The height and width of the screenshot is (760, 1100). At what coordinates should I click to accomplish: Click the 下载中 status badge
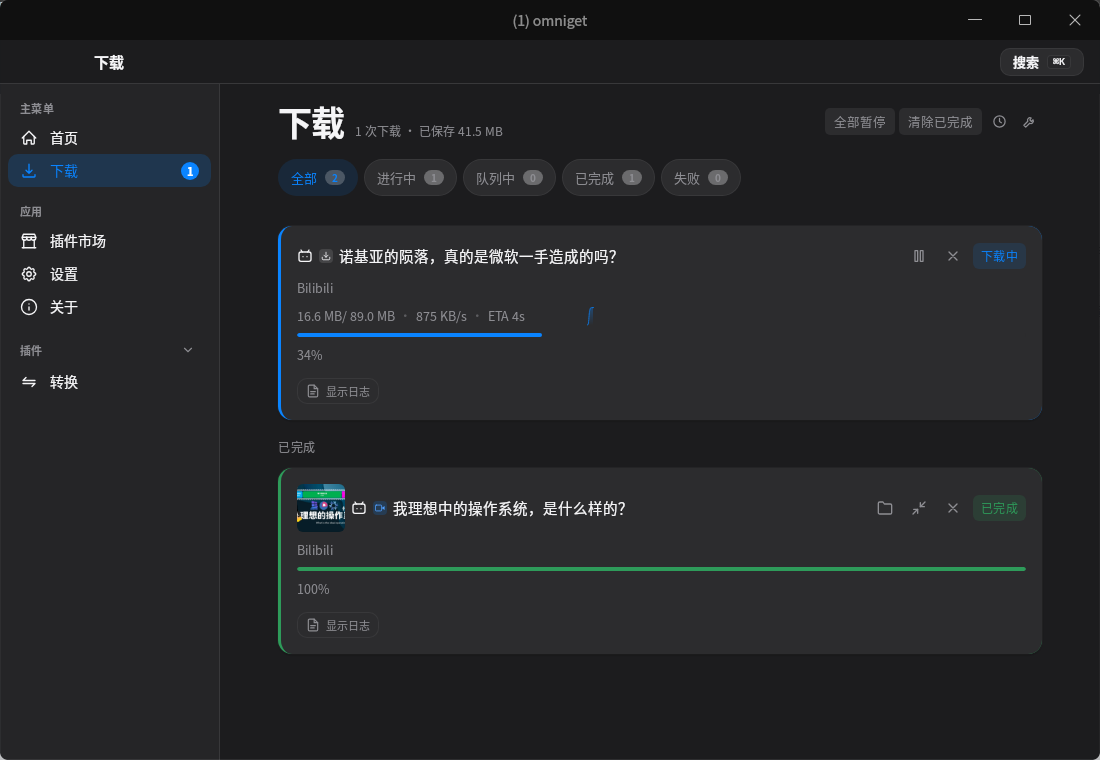[x=1000, y=256]
